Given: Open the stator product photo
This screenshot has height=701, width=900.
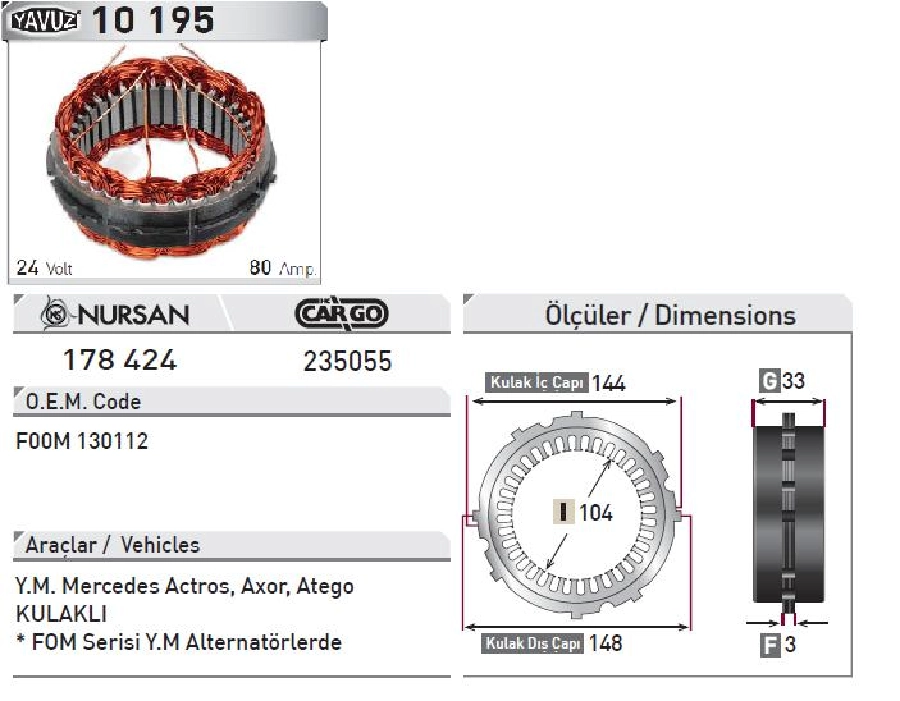Looking at the screenshot, I should (x=164, y=152).
